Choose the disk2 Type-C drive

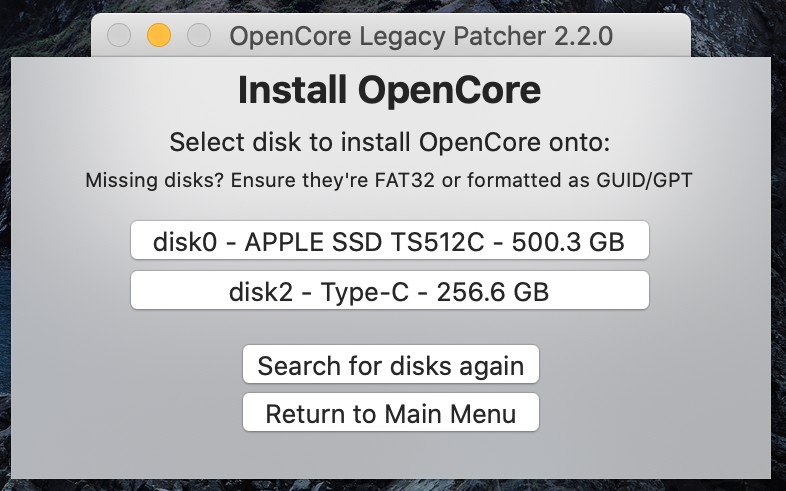[x=389, y=291]
